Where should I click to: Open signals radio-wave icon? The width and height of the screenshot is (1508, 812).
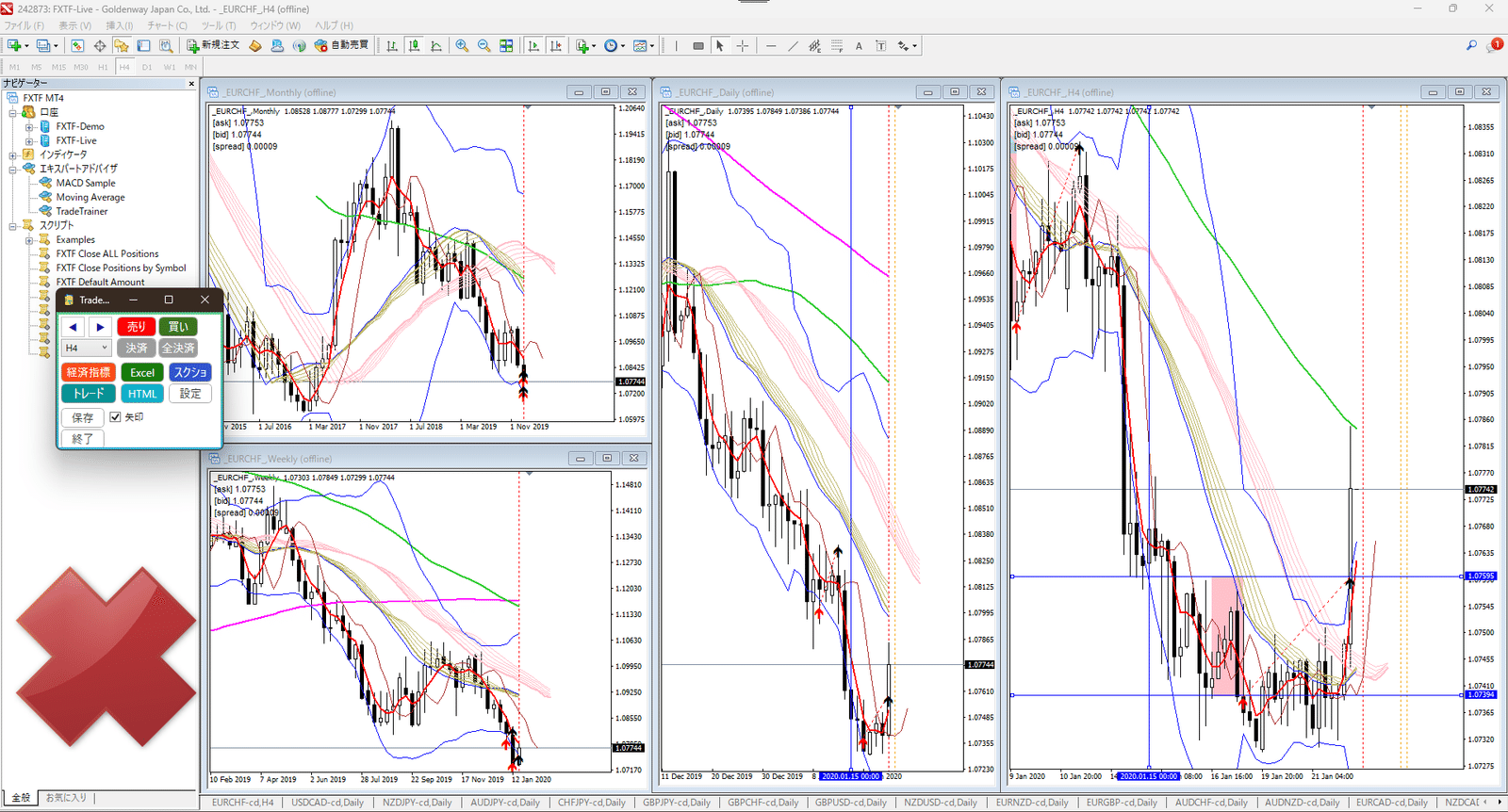(x=299, y=45)
